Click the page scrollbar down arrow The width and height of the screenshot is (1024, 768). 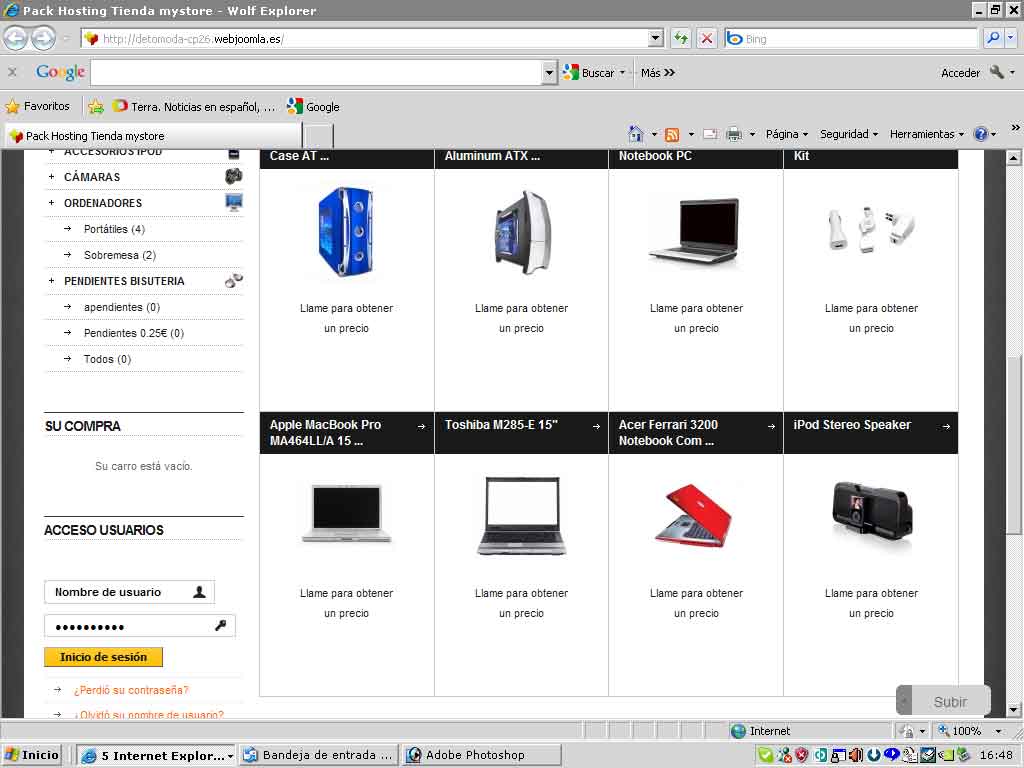1013,709
